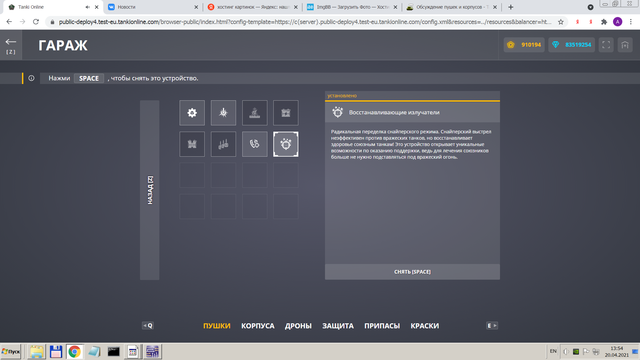Select the last augment in the top row

(286, 113)
